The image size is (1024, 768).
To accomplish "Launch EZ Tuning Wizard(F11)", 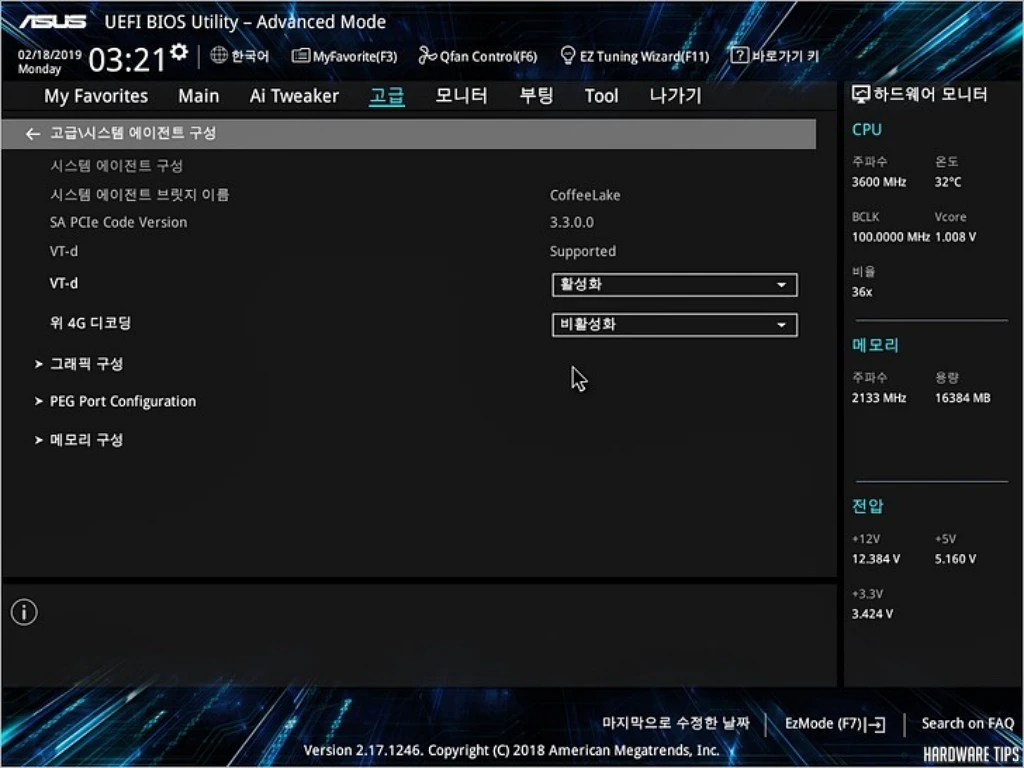I will pos(644,57).
